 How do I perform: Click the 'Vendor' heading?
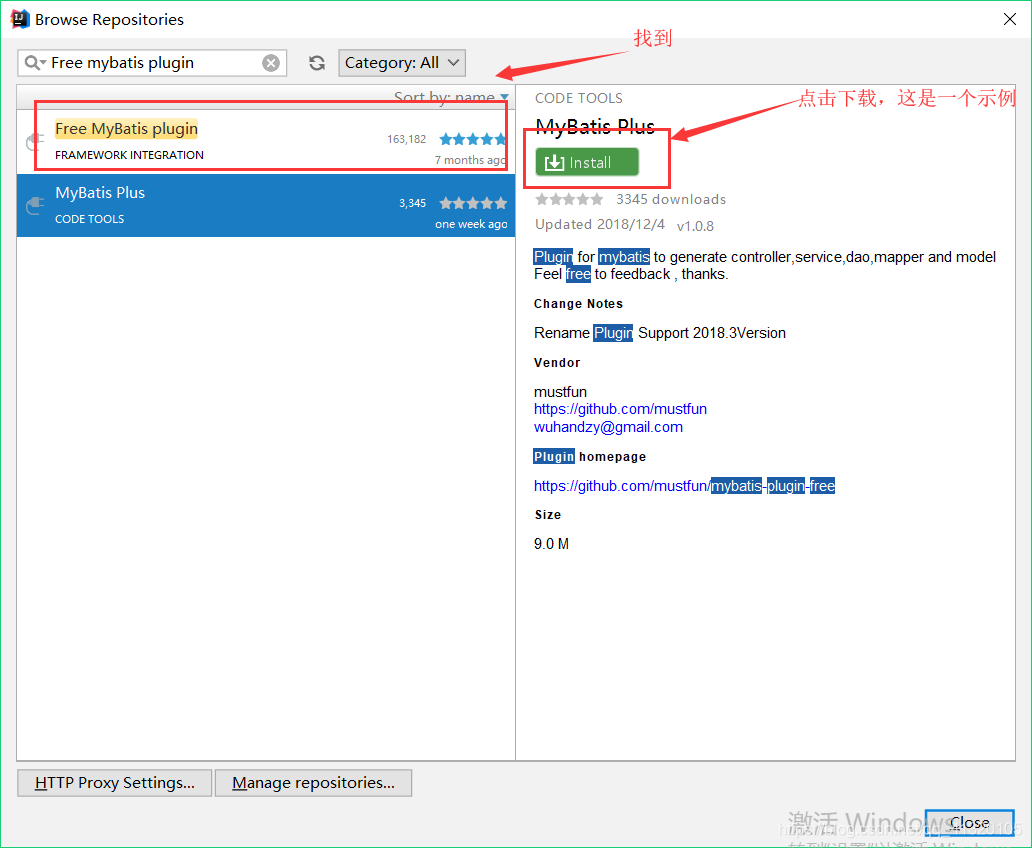557,363
